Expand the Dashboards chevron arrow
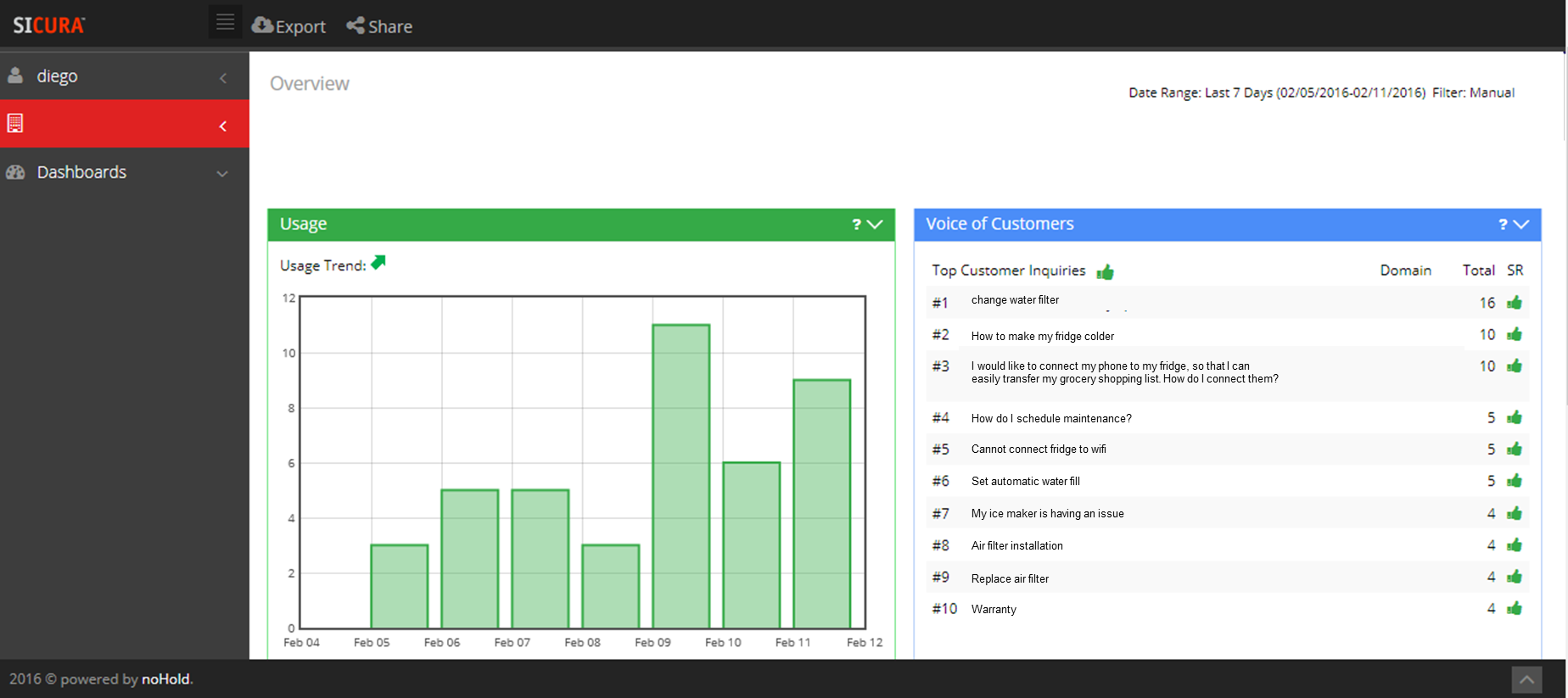 click(222, 174)
